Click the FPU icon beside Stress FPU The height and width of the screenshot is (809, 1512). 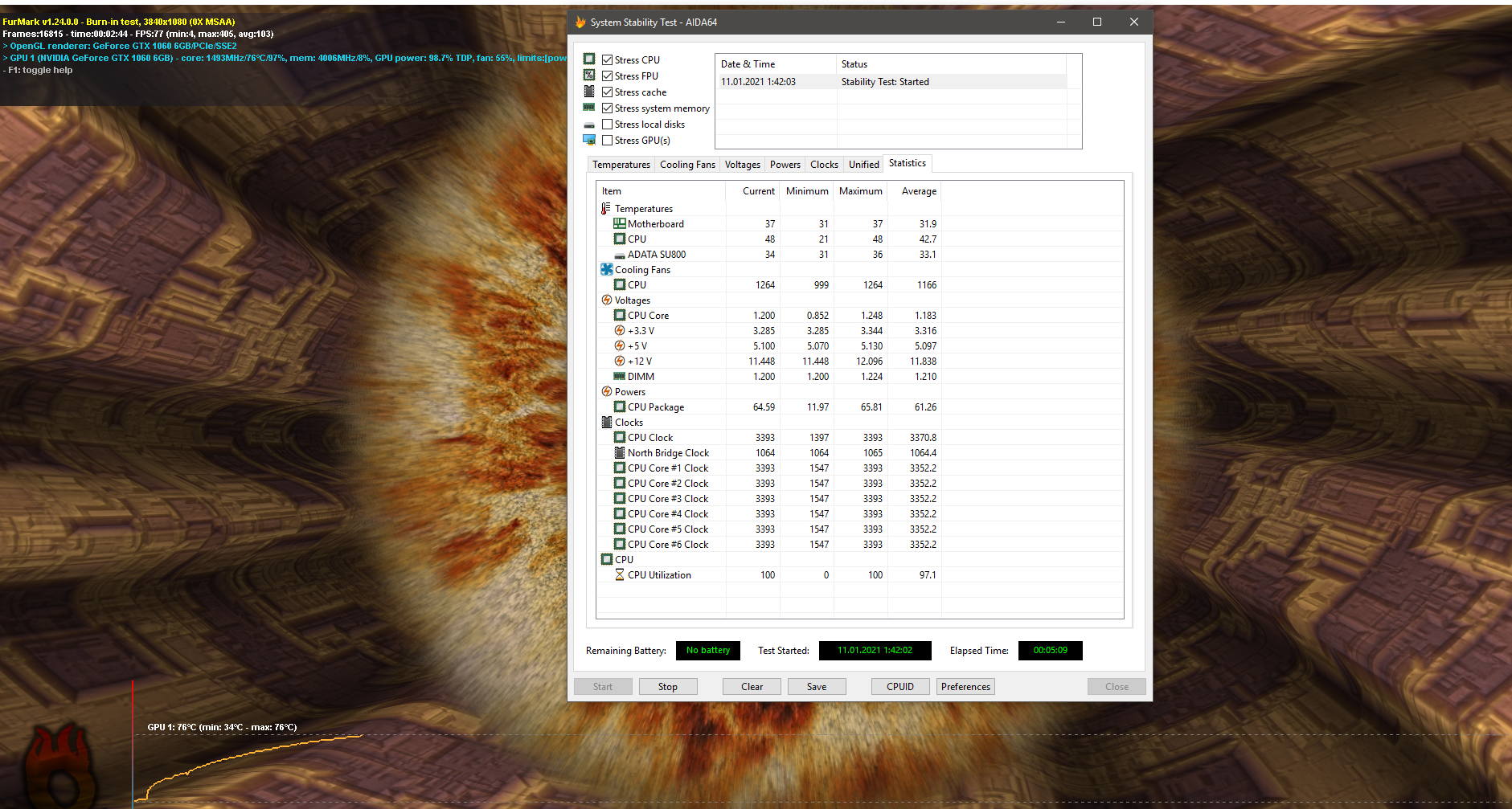589,75
